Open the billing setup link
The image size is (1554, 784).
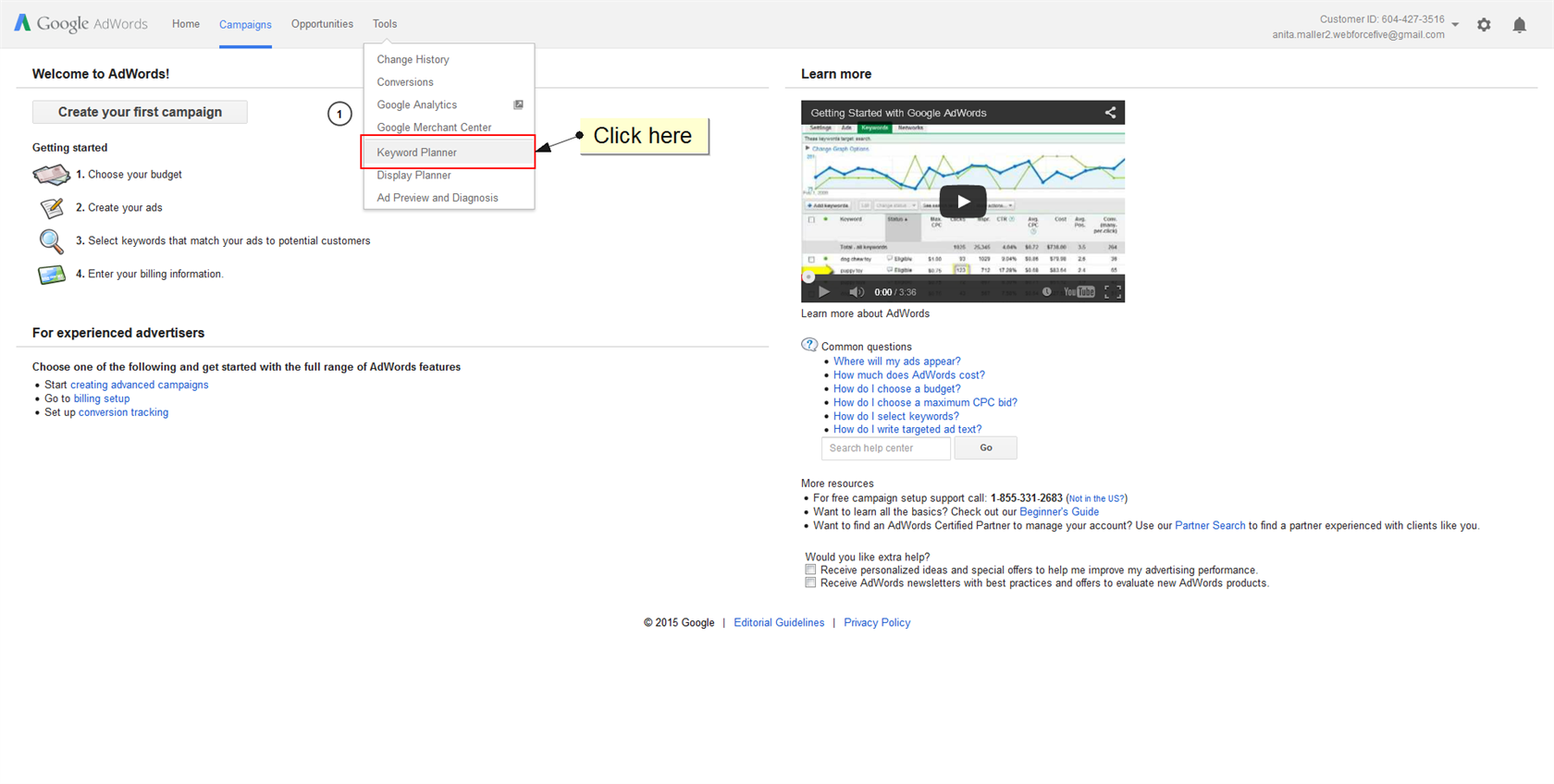coord(102,398)
